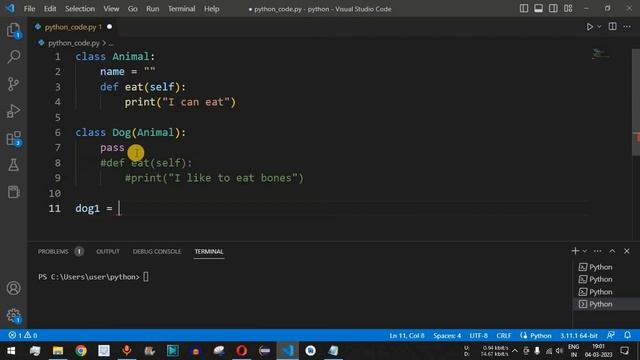Open File Explorer from the taskbar

pyautogui.click(x=58, y=351)
